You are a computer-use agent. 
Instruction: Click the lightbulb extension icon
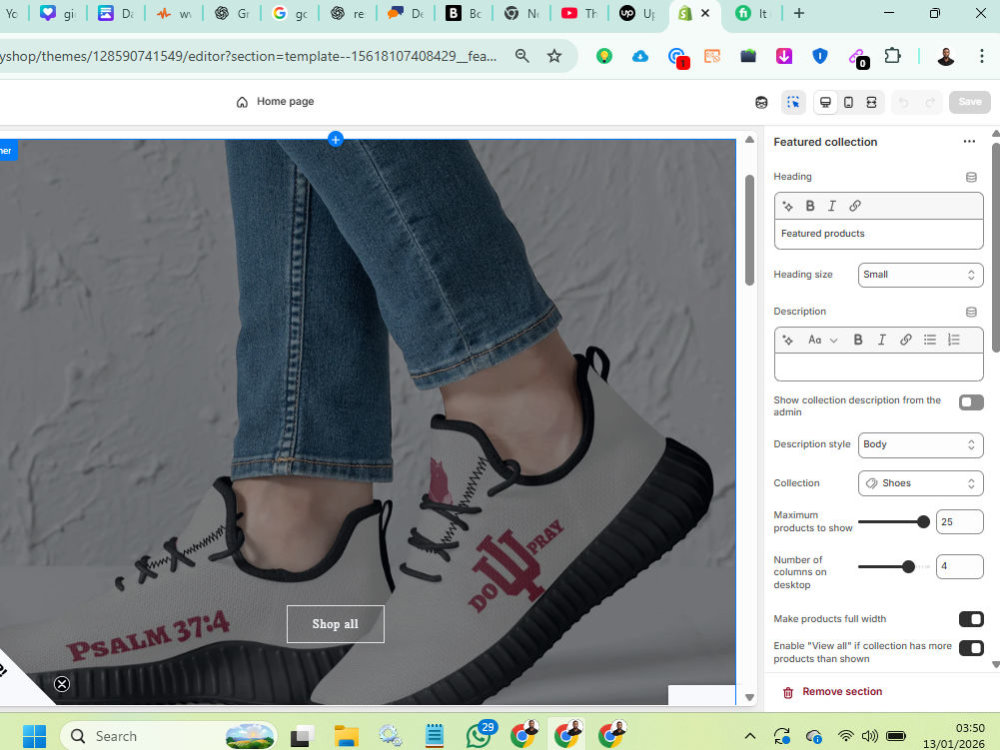coord(604,56)
